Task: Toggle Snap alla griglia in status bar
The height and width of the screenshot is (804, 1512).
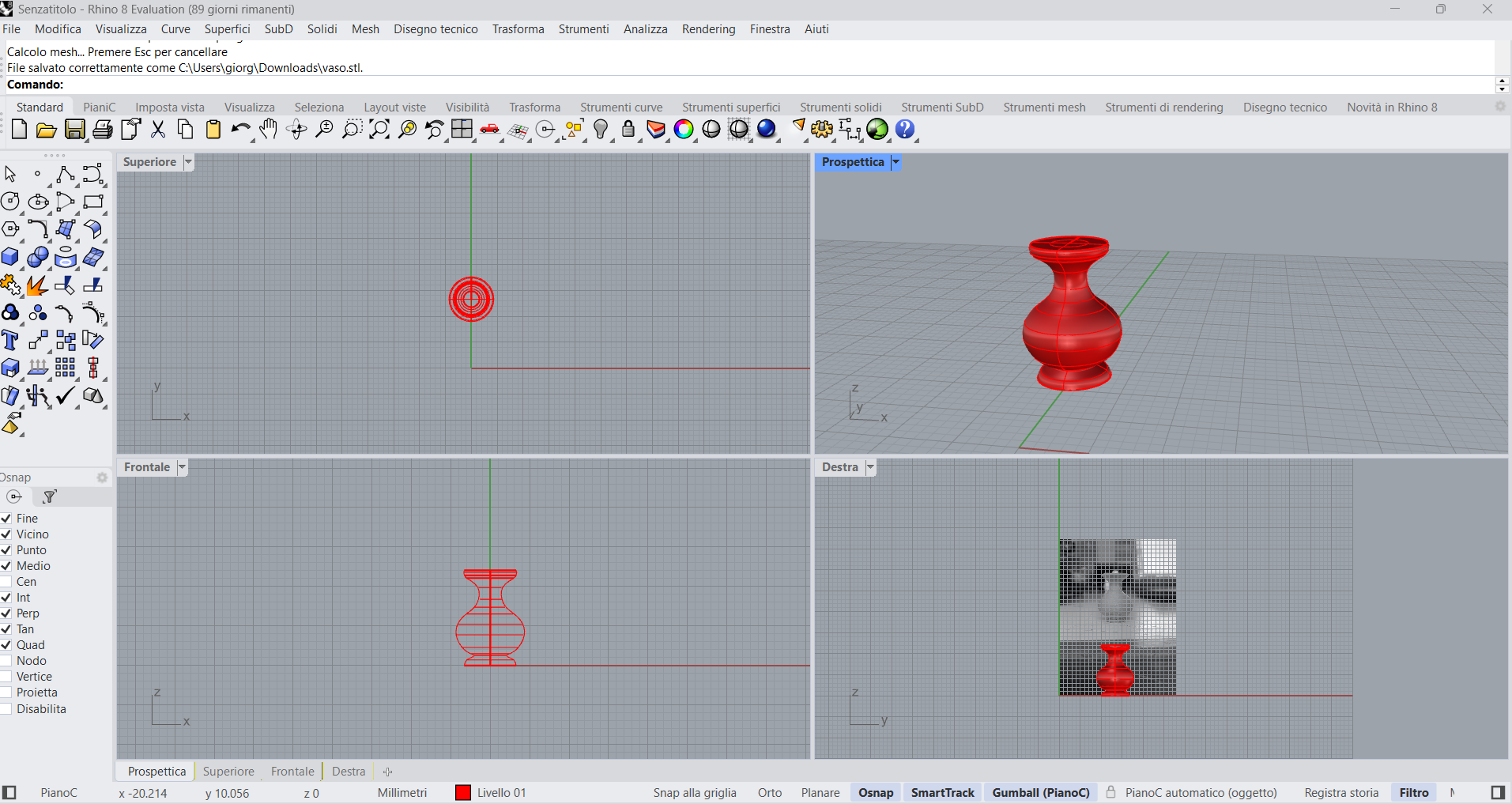Action: (694, 793)
